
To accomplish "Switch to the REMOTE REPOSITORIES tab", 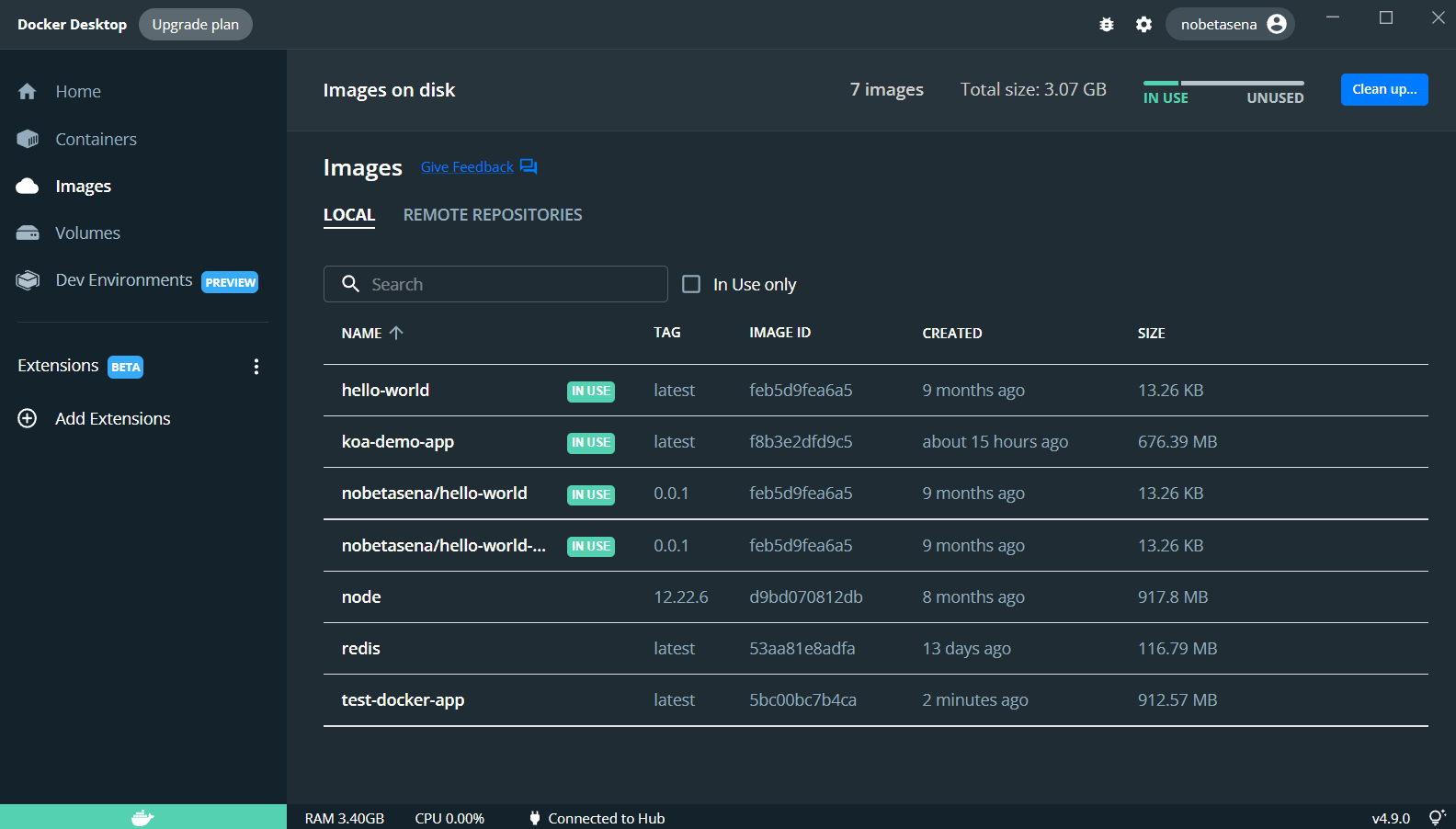I will point(493,215).
